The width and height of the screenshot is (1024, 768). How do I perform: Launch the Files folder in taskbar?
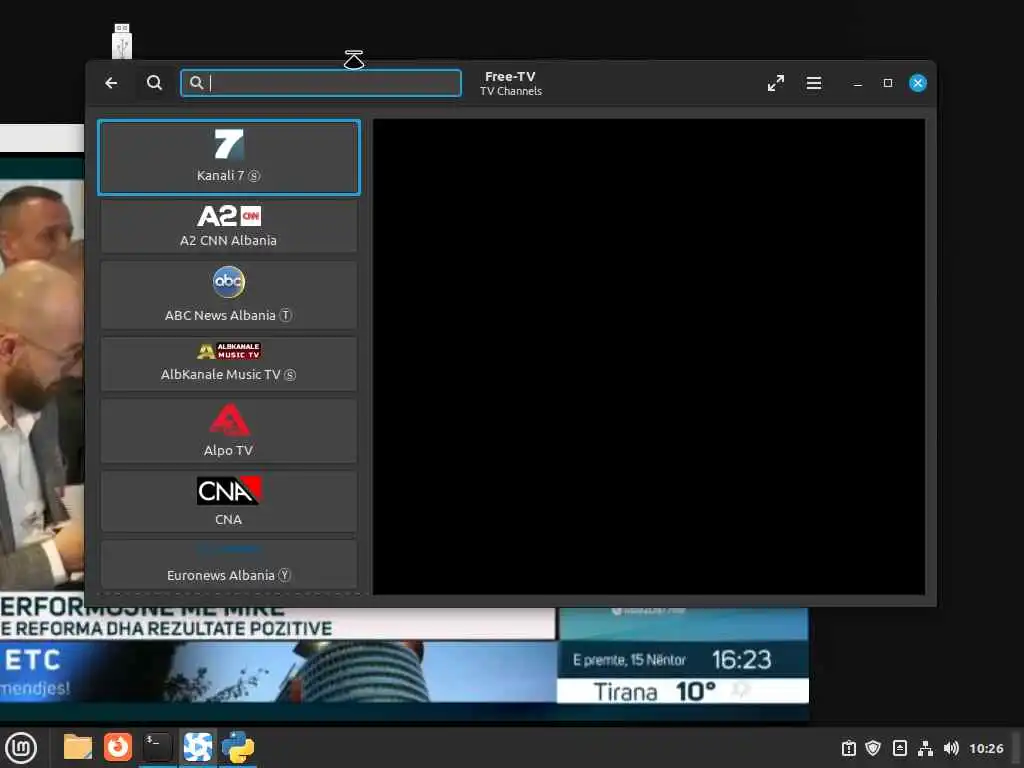pyautogui.click(x=78, y=747)
